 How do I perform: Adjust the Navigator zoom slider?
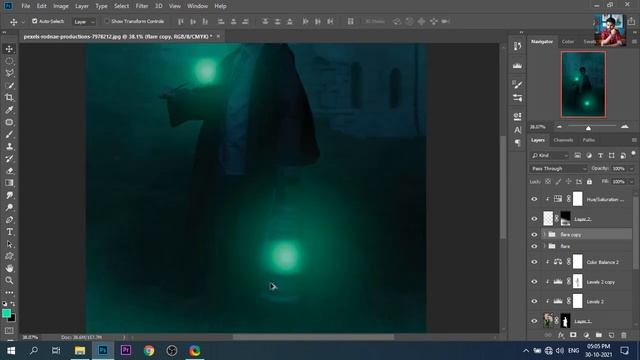tap(588, 128)
